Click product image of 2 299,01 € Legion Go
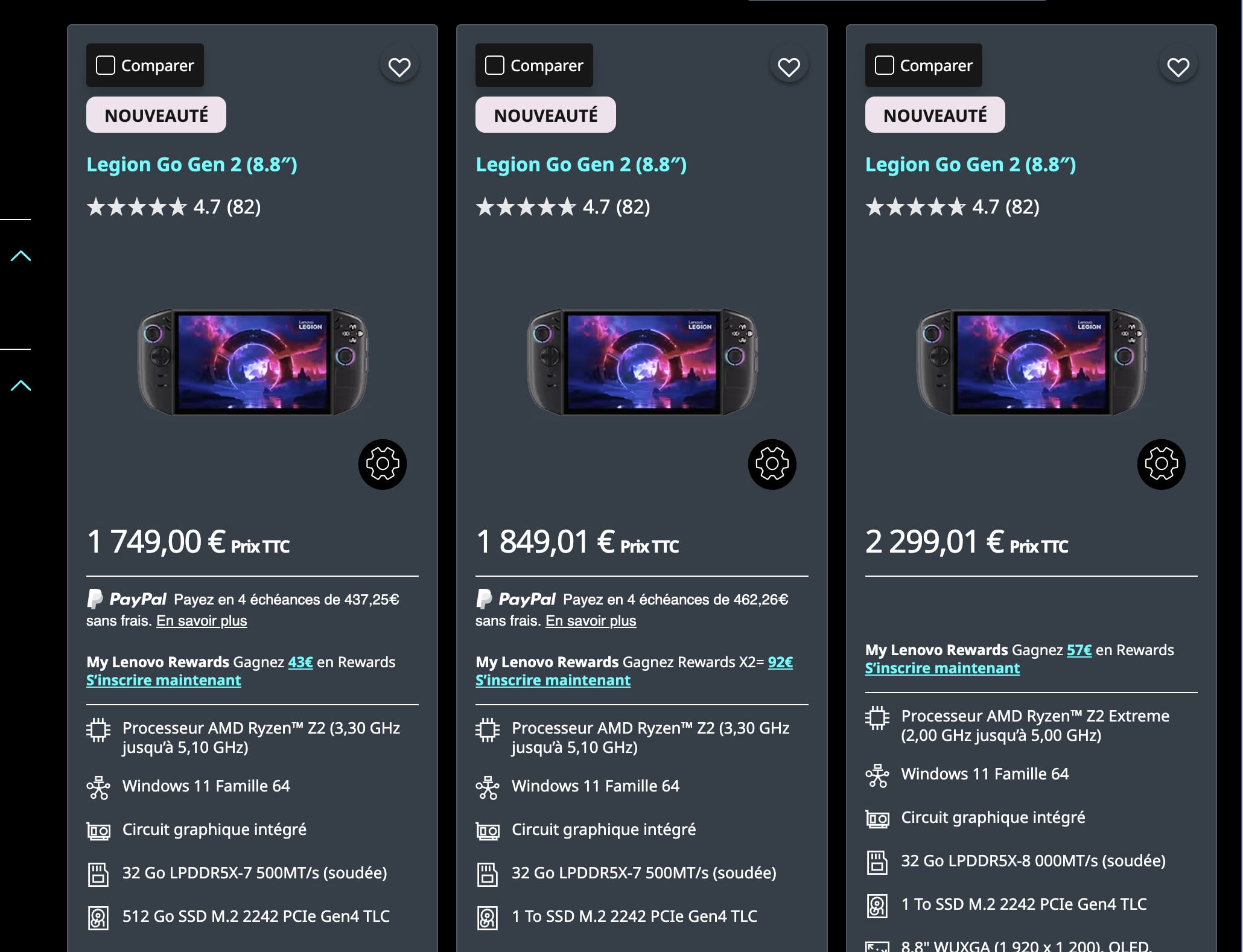The image size is (1243, 952). pyautogui.click(x=1031, y=362)
